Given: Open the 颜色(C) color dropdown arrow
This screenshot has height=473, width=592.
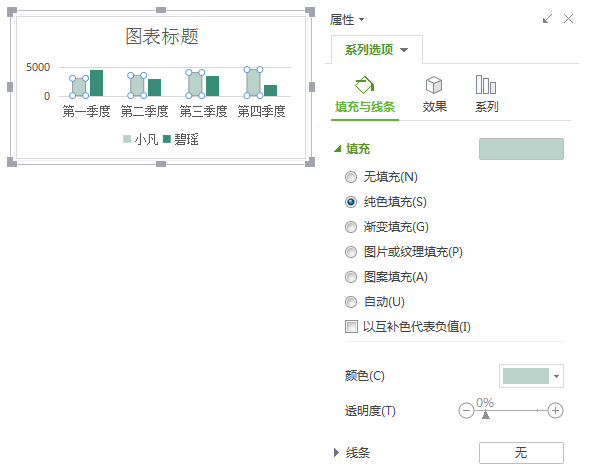Looking at the screenshot, I should [556, 376].
